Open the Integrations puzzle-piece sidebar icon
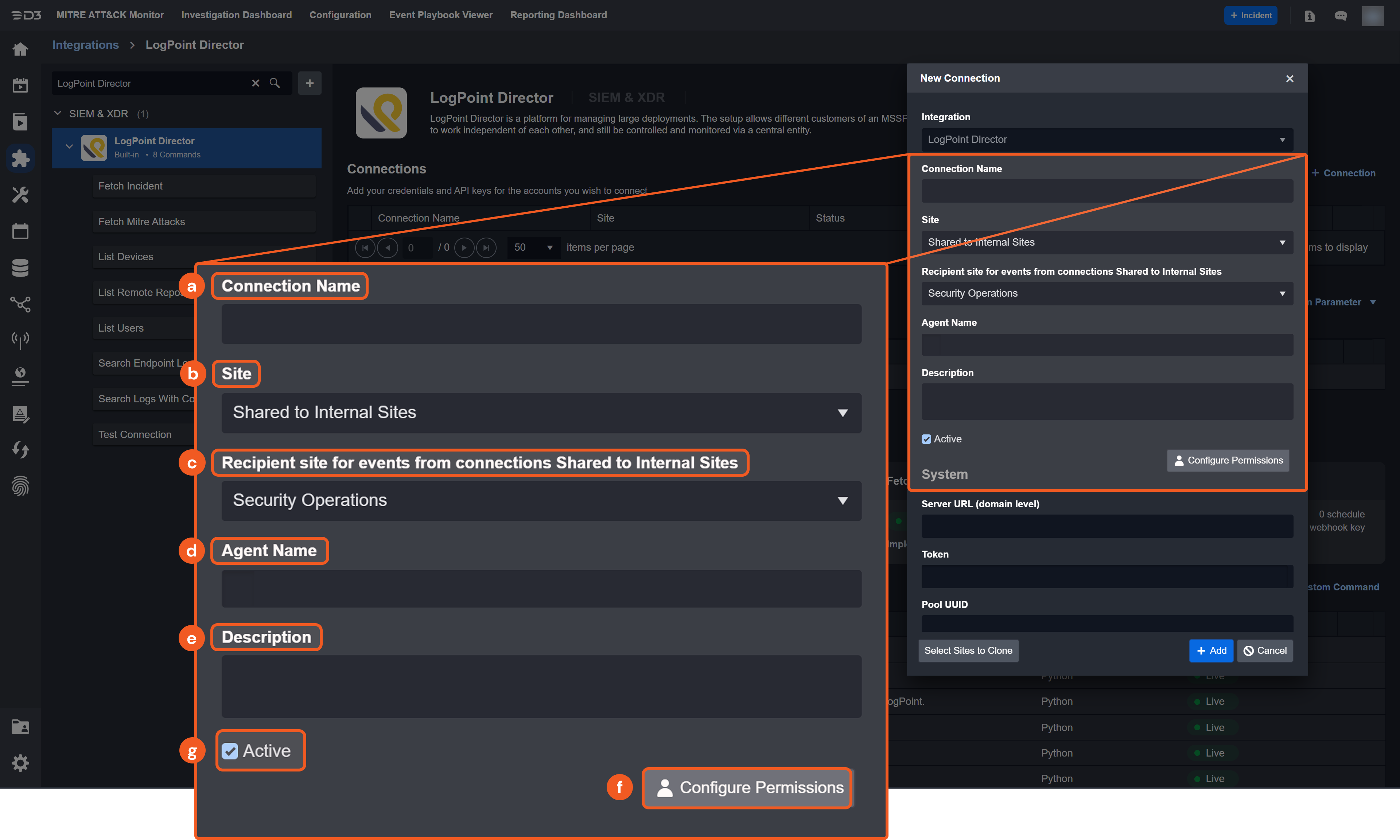The height and width of the screenshot is (840, 1400). pos(20,158)
